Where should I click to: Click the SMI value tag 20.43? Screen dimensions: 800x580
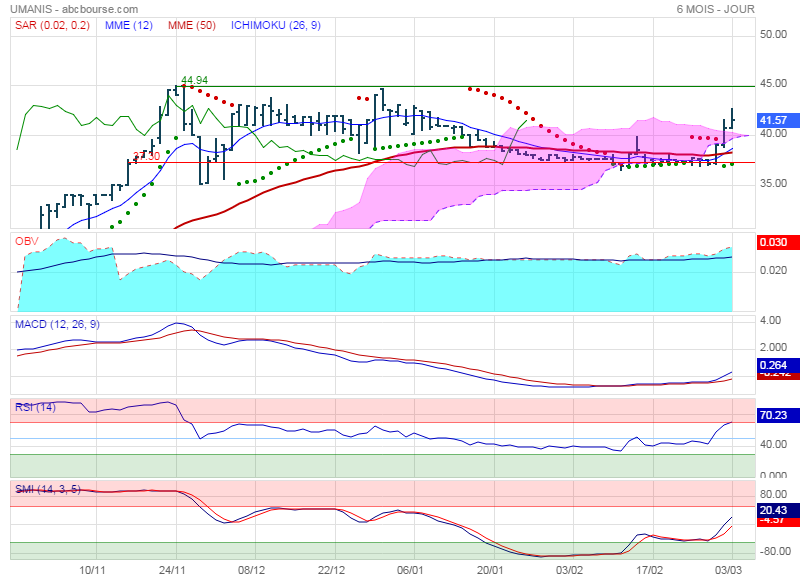pos(773,510)
